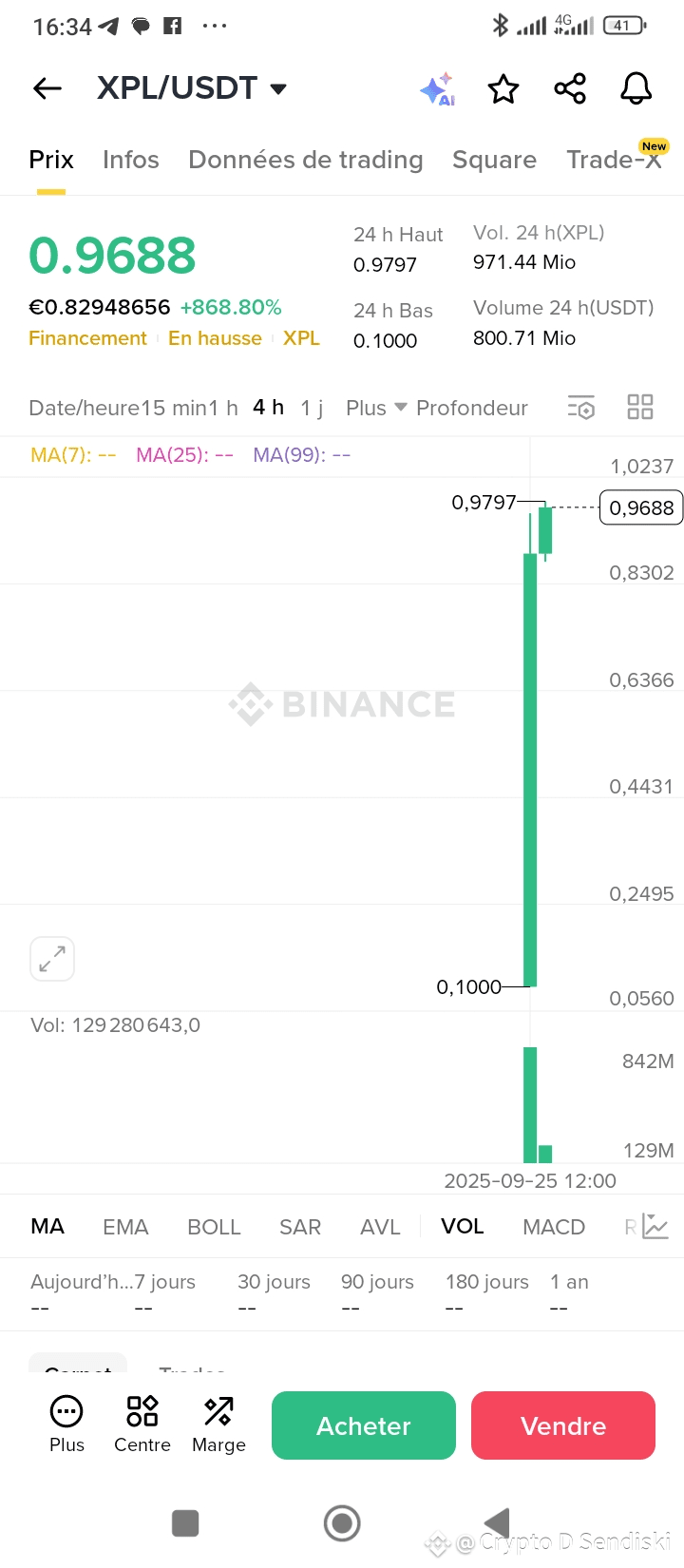Tap the four-squares grid layout icon

tap(640, 408)
